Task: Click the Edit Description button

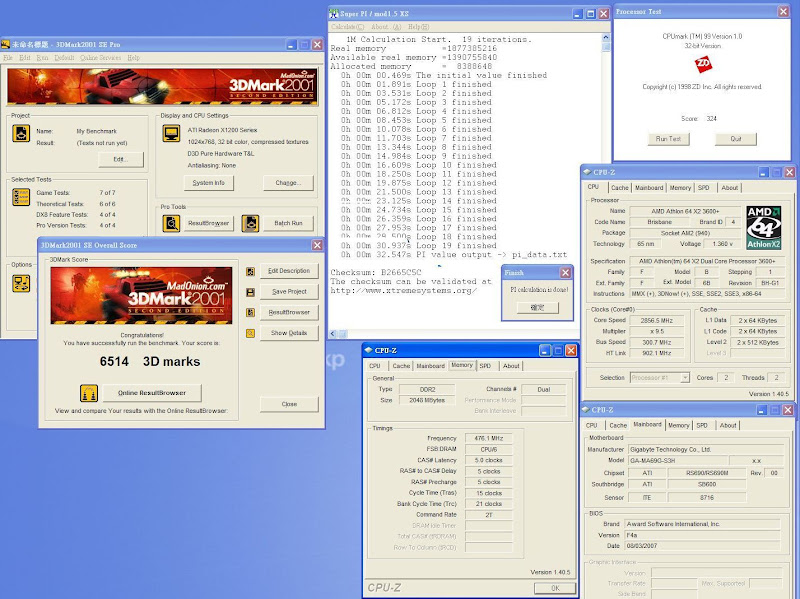Action: click(x=289, y=271)
